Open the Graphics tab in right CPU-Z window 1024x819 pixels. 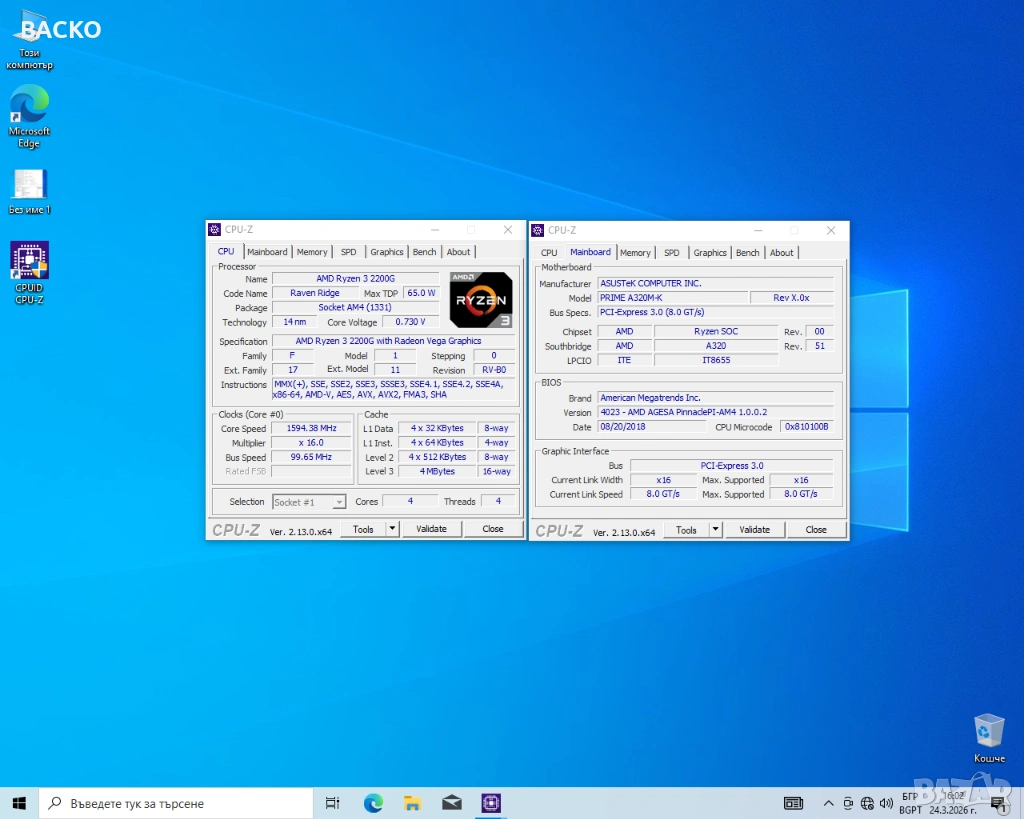coord(710,253)
